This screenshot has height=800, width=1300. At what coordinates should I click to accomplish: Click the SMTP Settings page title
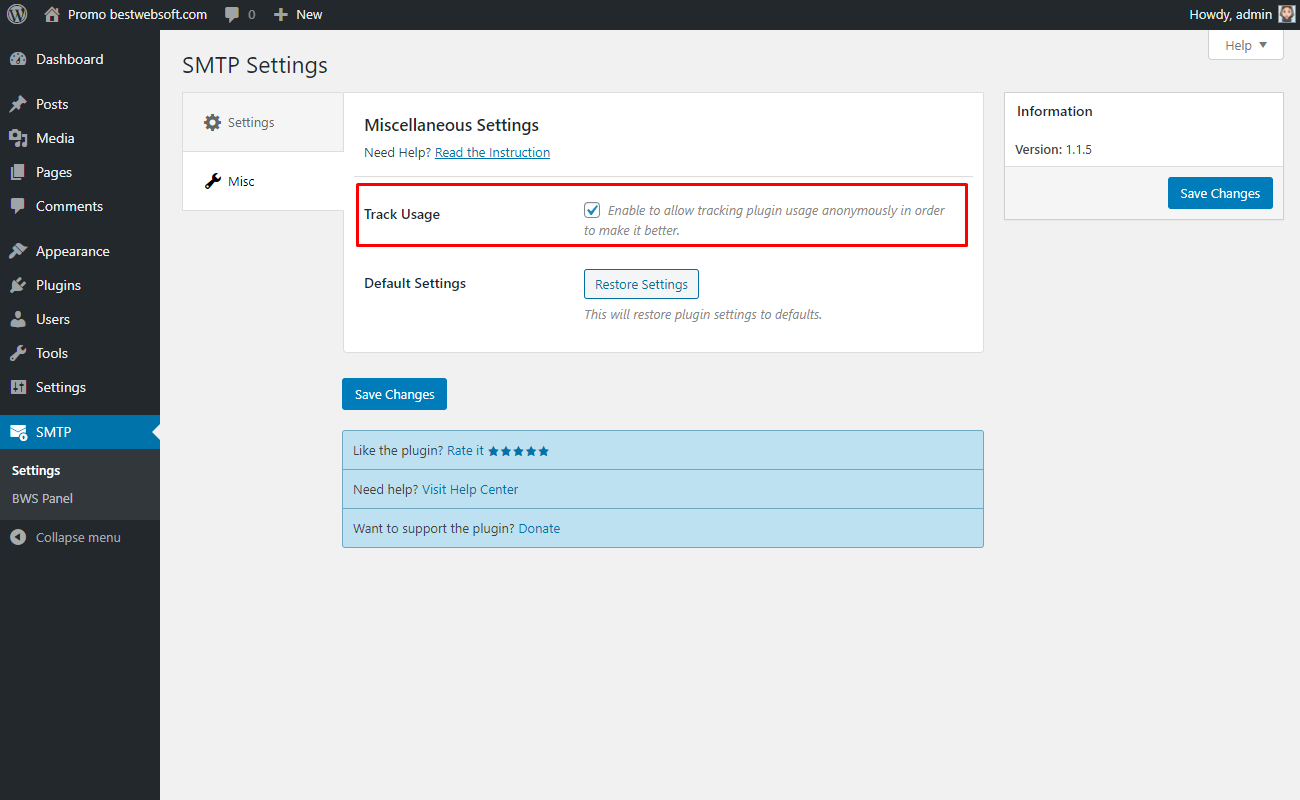coord(255,66)
